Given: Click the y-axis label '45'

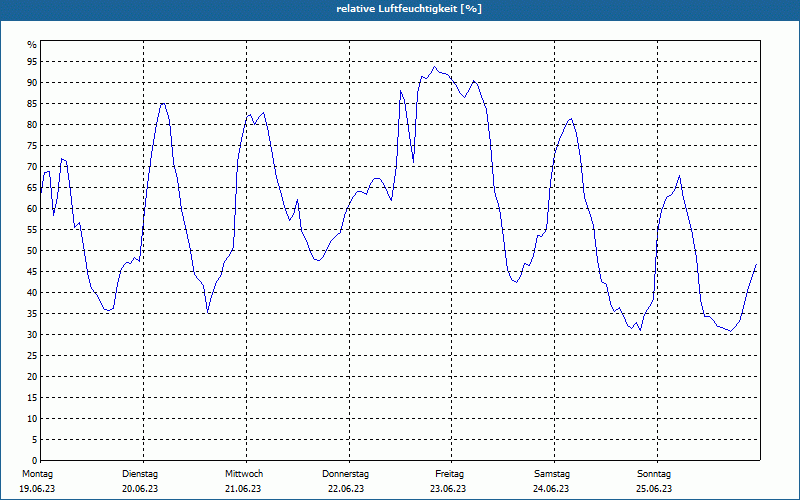Looking at the screenshot, I should pos(32,271).
